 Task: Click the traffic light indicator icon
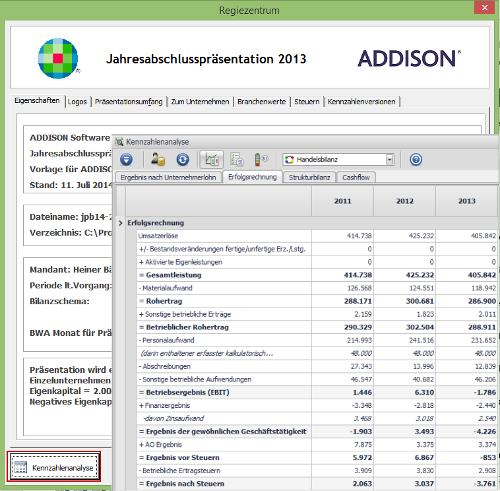(261, 159)
